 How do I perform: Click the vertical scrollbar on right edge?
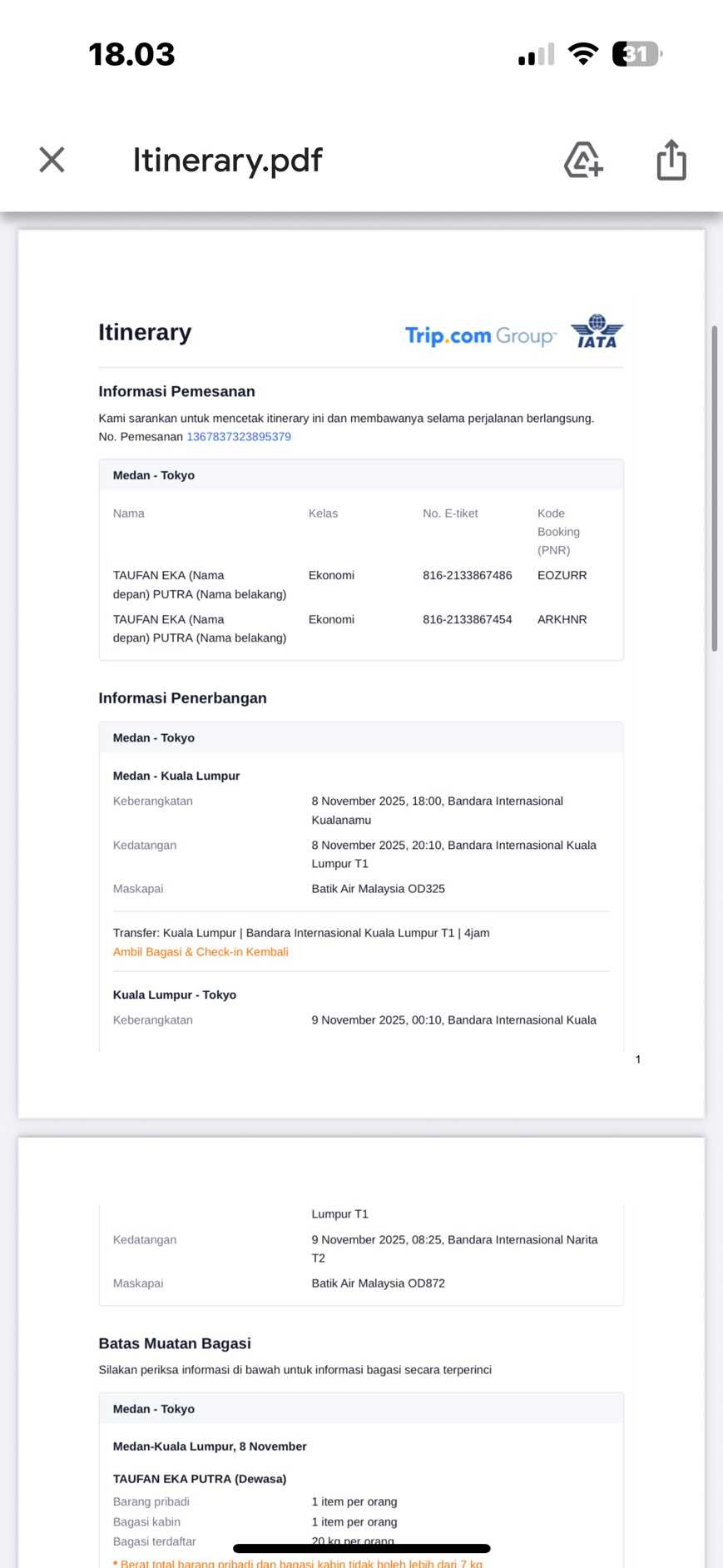[x=714, y=489]
